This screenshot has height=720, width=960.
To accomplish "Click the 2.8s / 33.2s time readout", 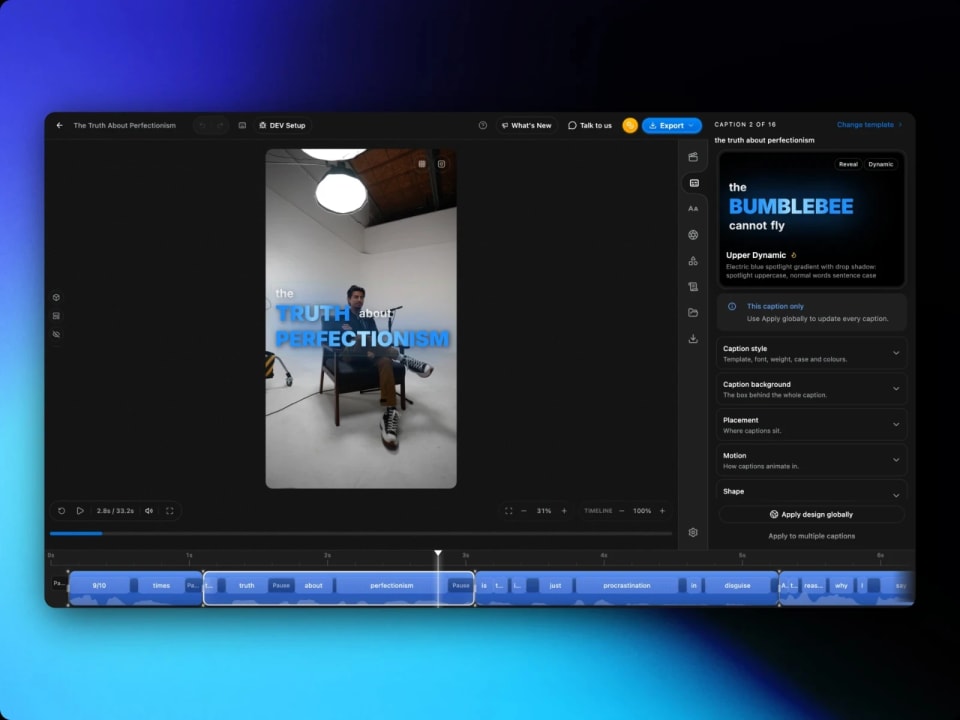I will coord(115,511).
